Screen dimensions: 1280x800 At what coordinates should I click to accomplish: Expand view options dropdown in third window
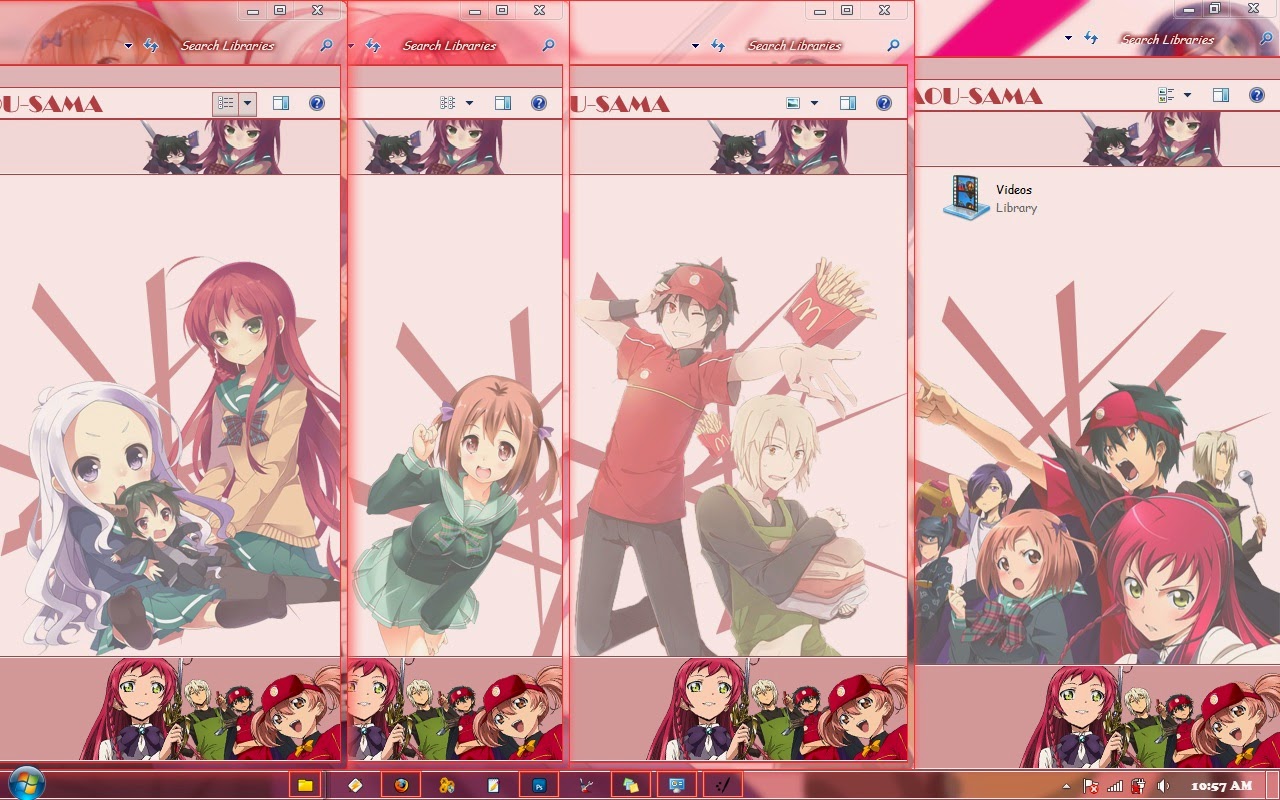click(x=814, y=103)
